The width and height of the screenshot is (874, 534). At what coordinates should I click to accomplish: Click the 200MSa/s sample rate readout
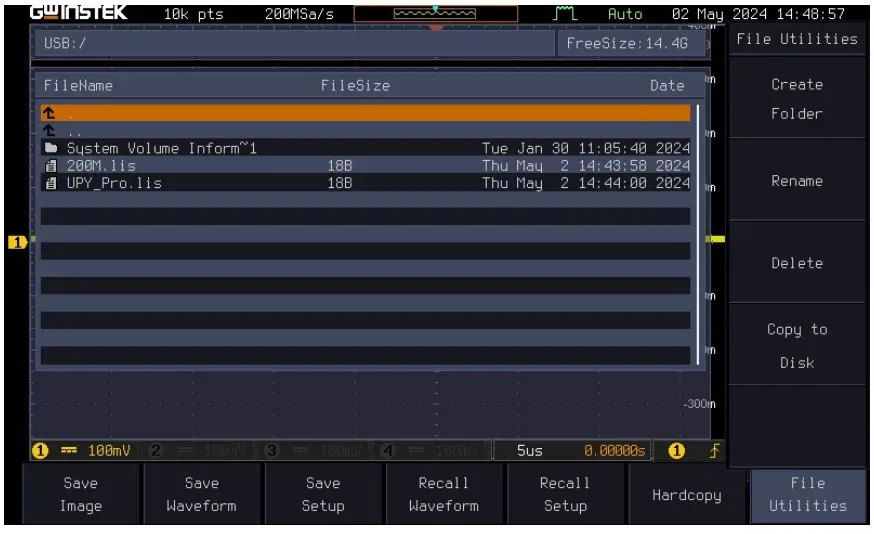coord(299,14)
